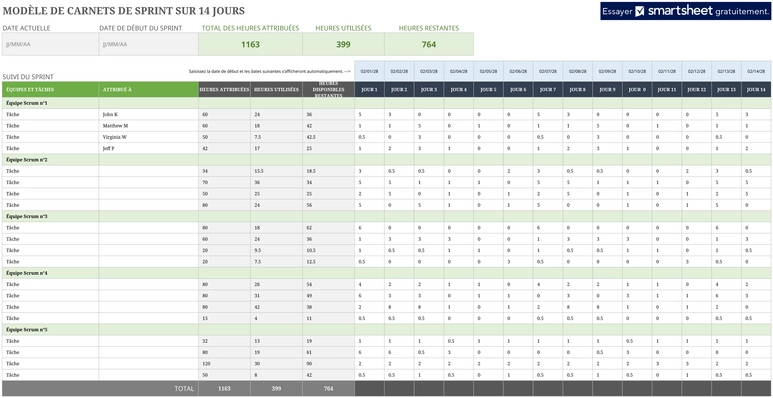
Task: Select the 32 hours assigned cell
Action: tap(224, 341)
